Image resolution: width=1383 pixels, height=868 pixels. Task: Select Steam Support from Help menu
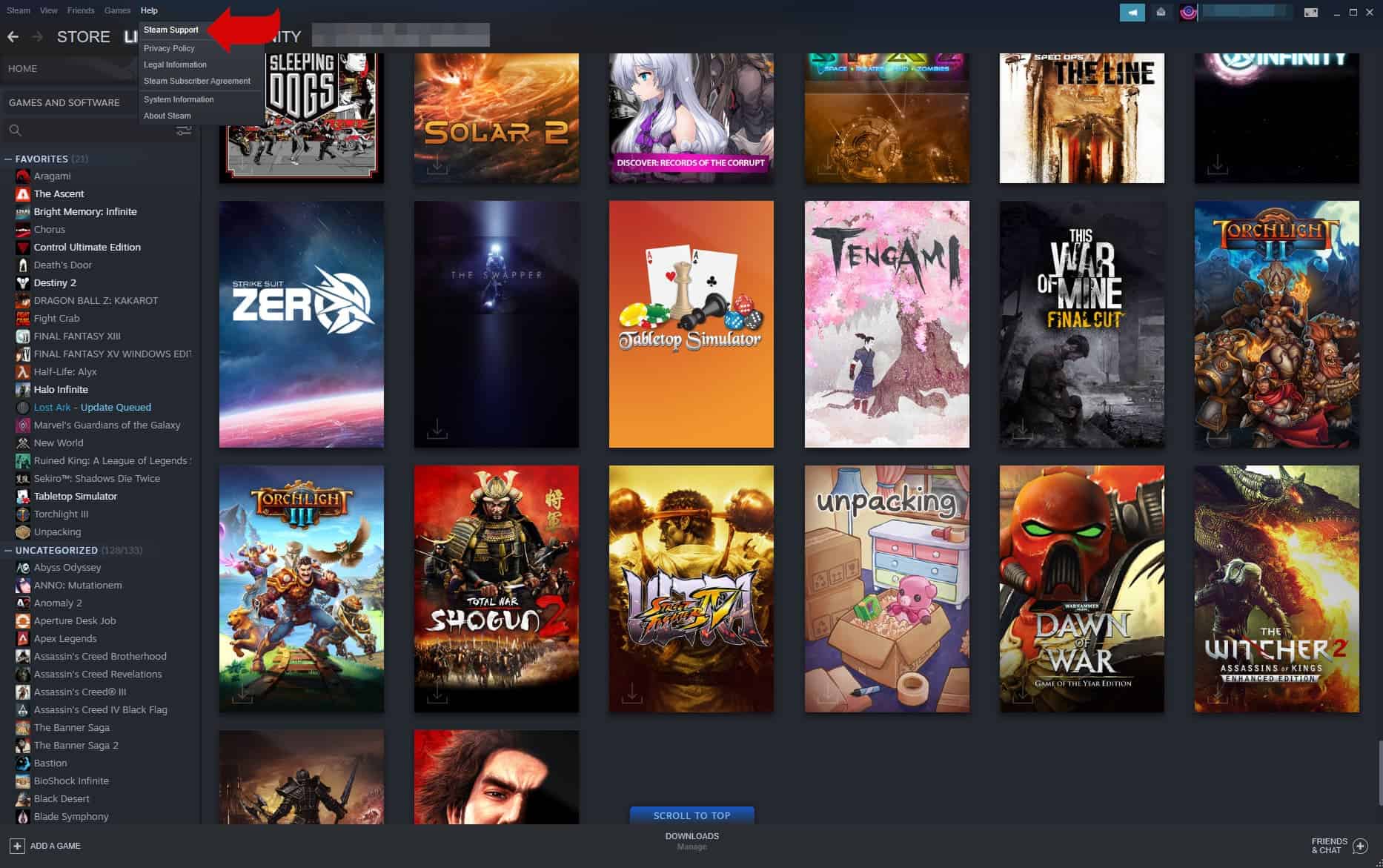(x=171, y=30)
